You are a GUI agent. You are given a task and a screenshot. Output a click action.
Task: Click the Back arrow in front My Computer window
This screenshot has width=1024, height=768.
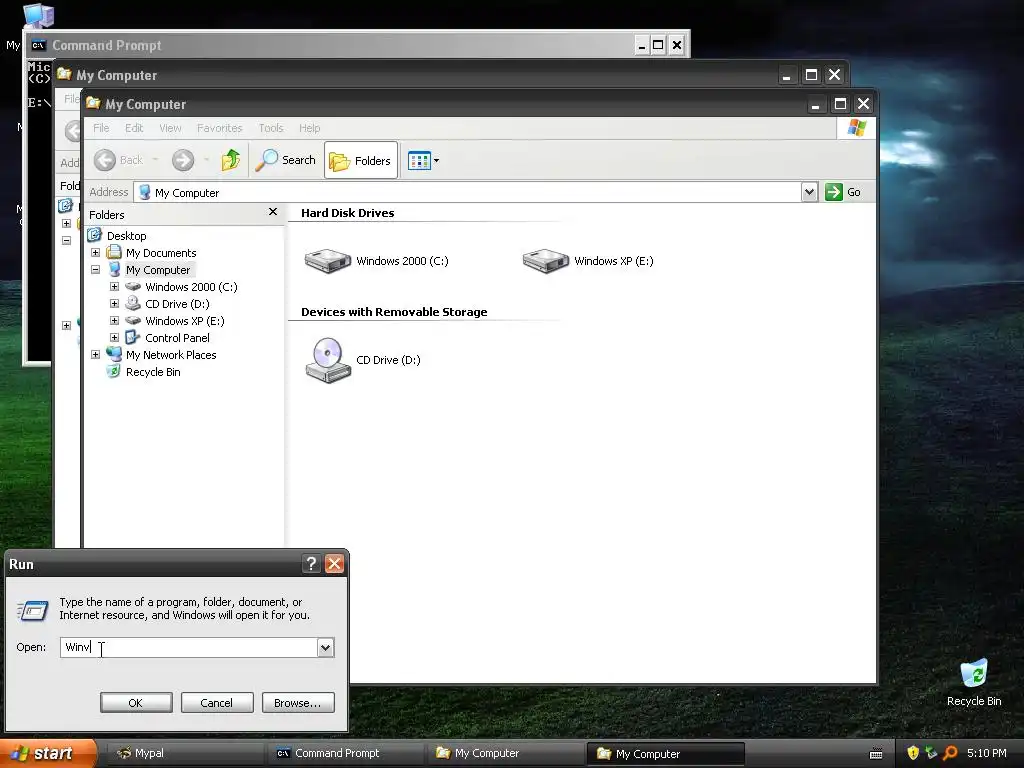[104, 160]
